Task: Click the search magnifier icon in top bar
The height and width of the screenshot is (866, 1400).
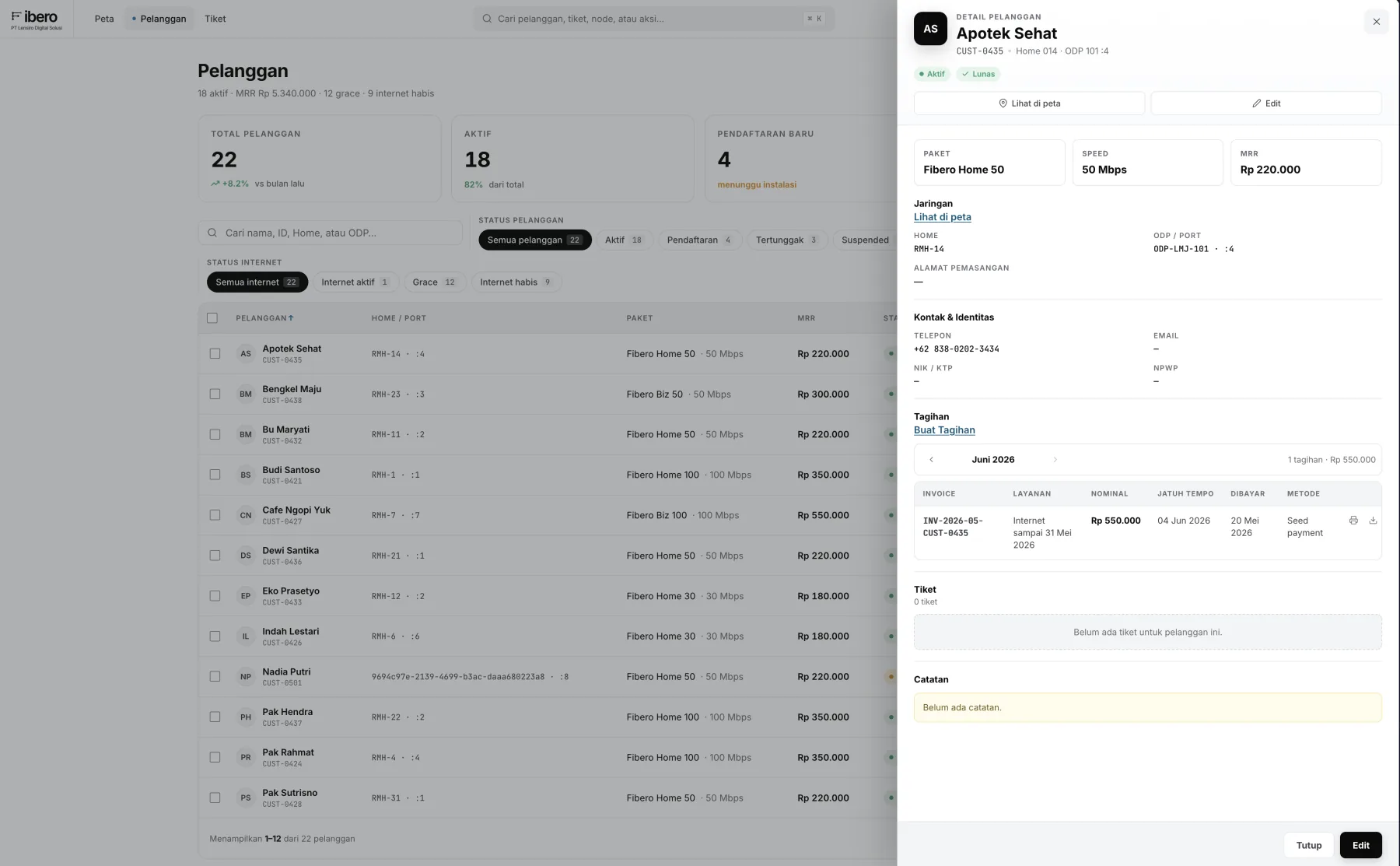Action: tap(487, 19)
